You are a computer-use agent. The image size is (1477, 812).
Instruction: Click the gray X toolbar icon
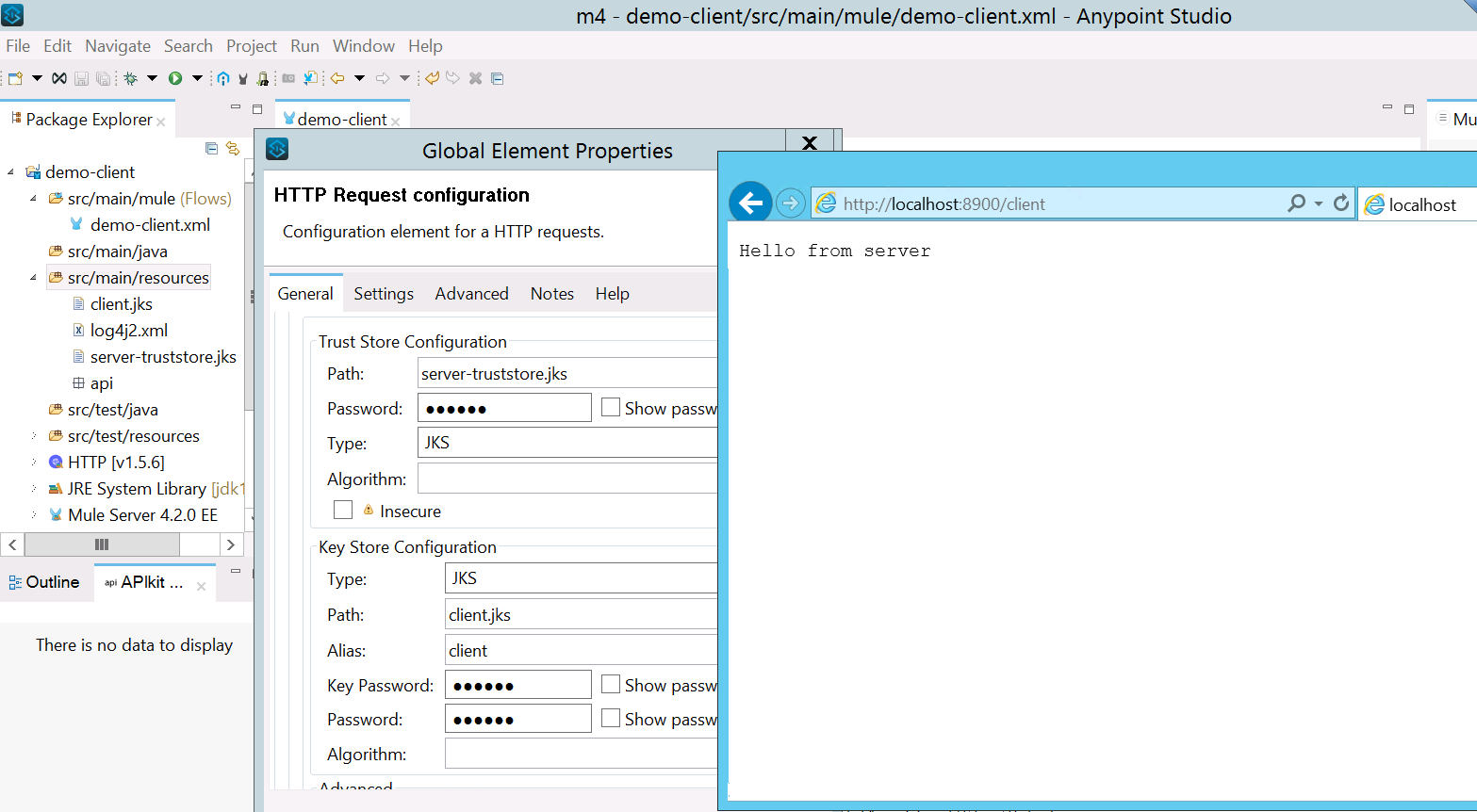[x=475, y=78]
